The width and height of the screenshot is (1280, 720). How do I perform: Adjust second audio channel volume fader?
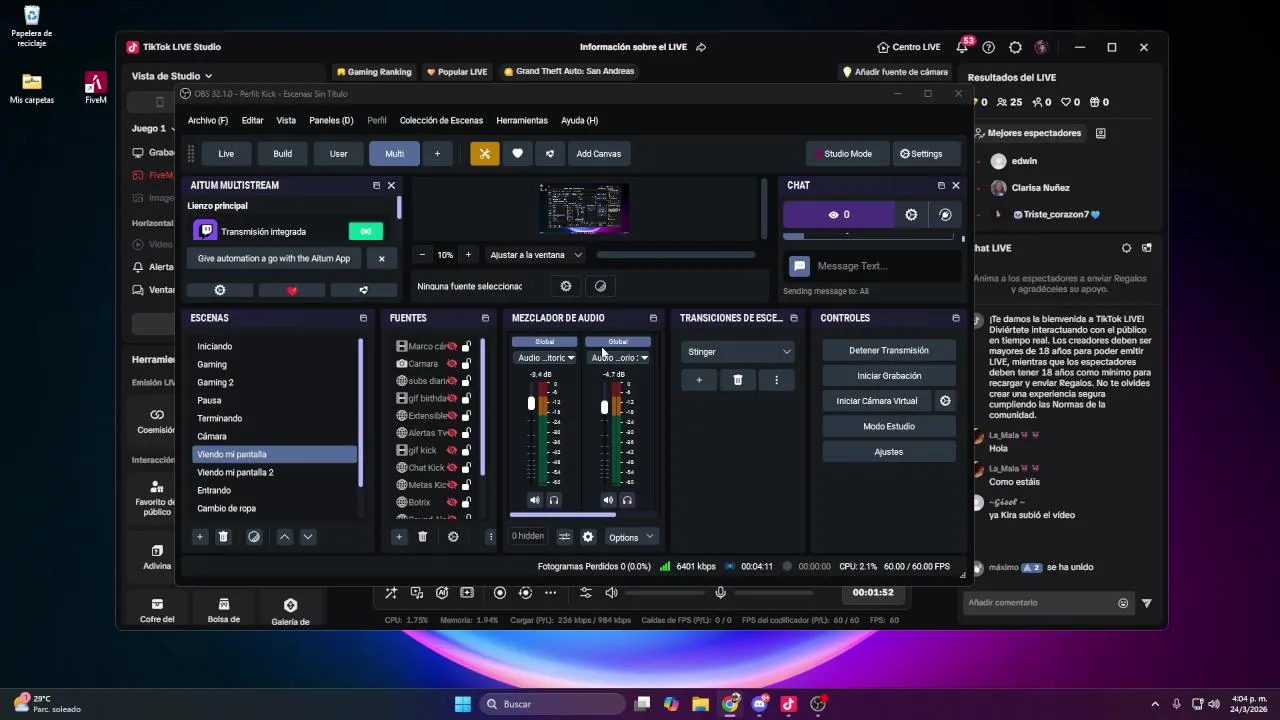point(604,407)
